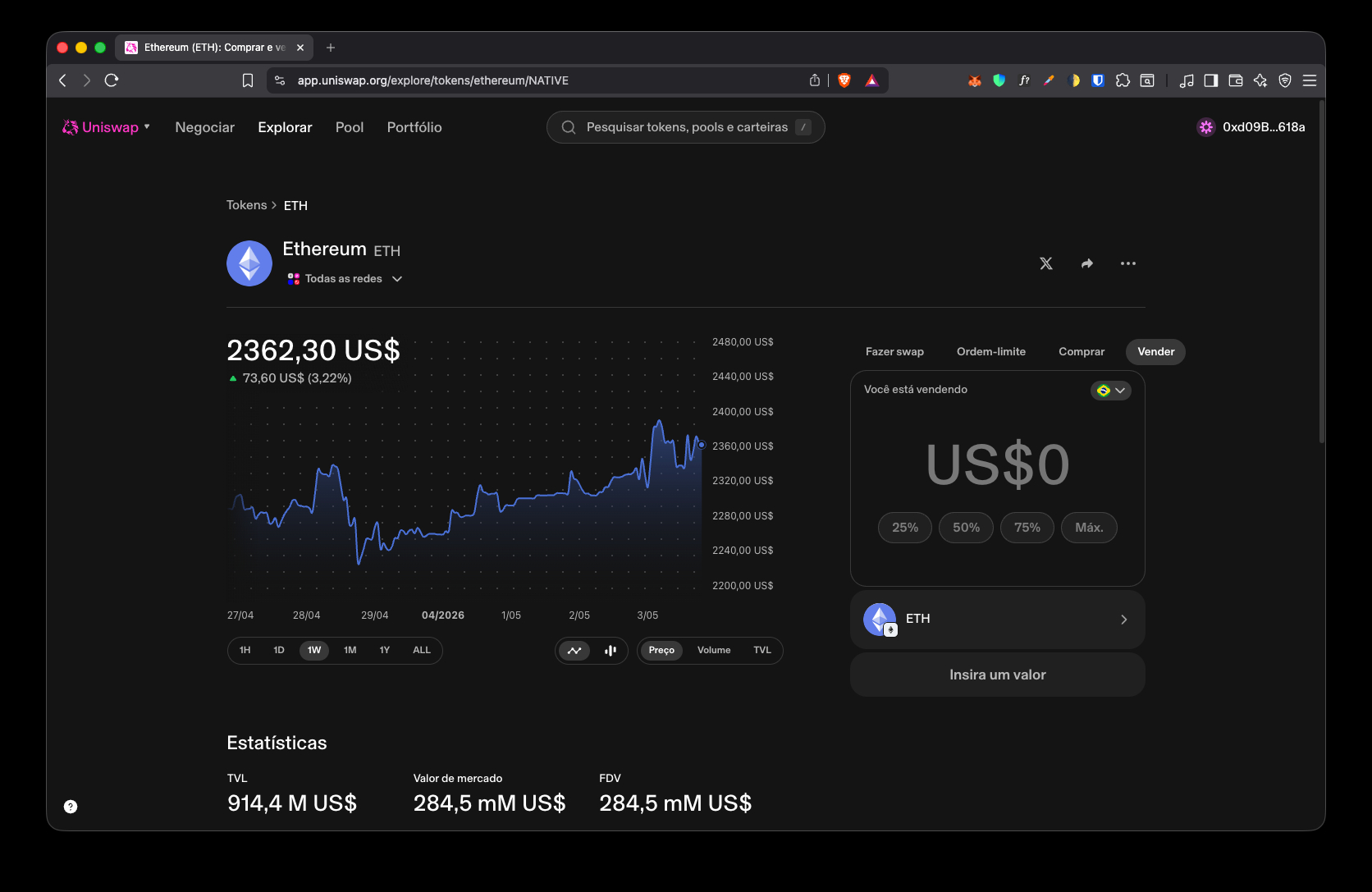
Task: Open the dark mode half-moon extension
Action: pos(1073,80)
